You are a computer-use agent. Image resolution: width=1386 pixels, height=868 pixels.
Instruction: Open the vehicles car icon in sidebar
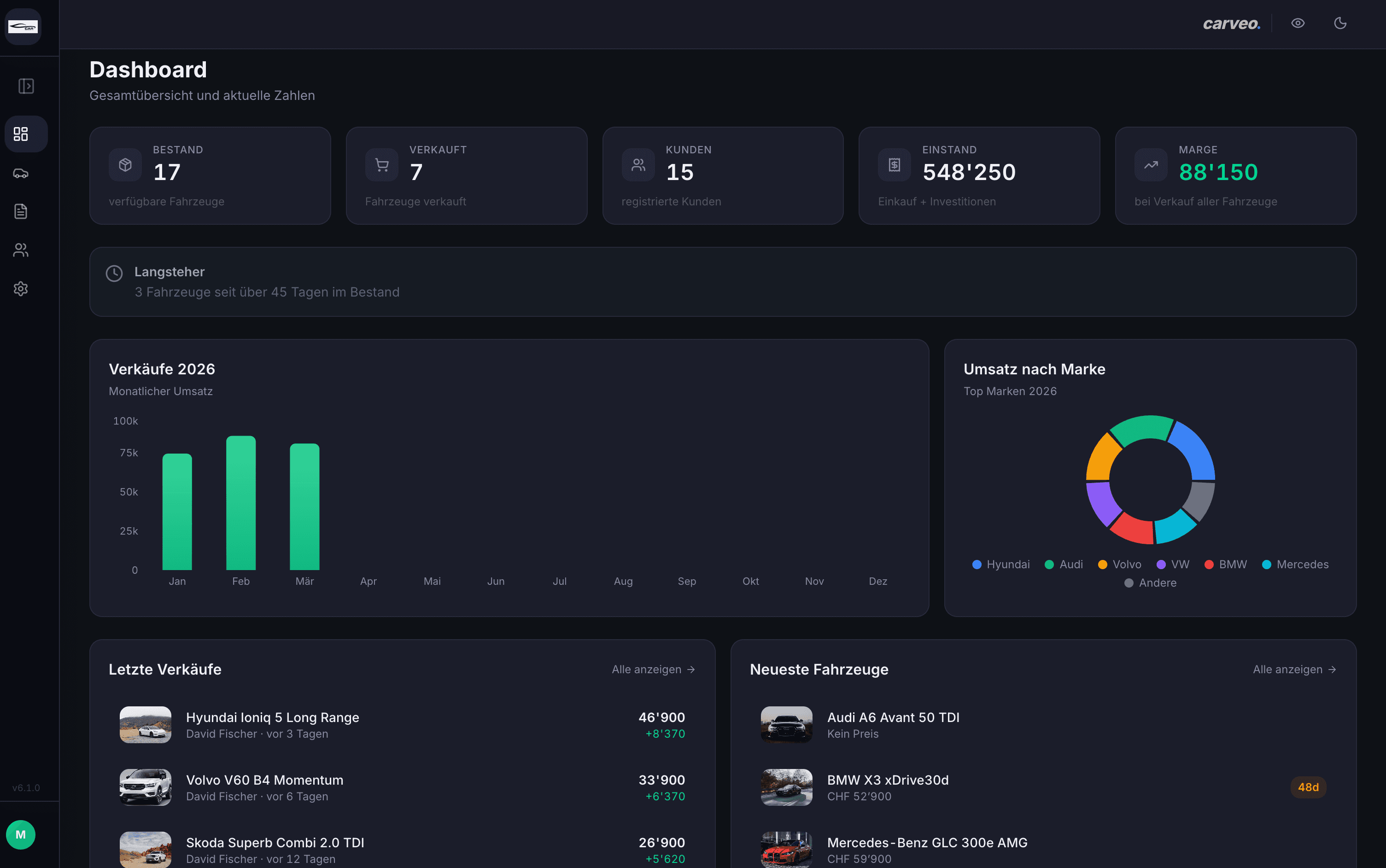[x=21, y=174]
